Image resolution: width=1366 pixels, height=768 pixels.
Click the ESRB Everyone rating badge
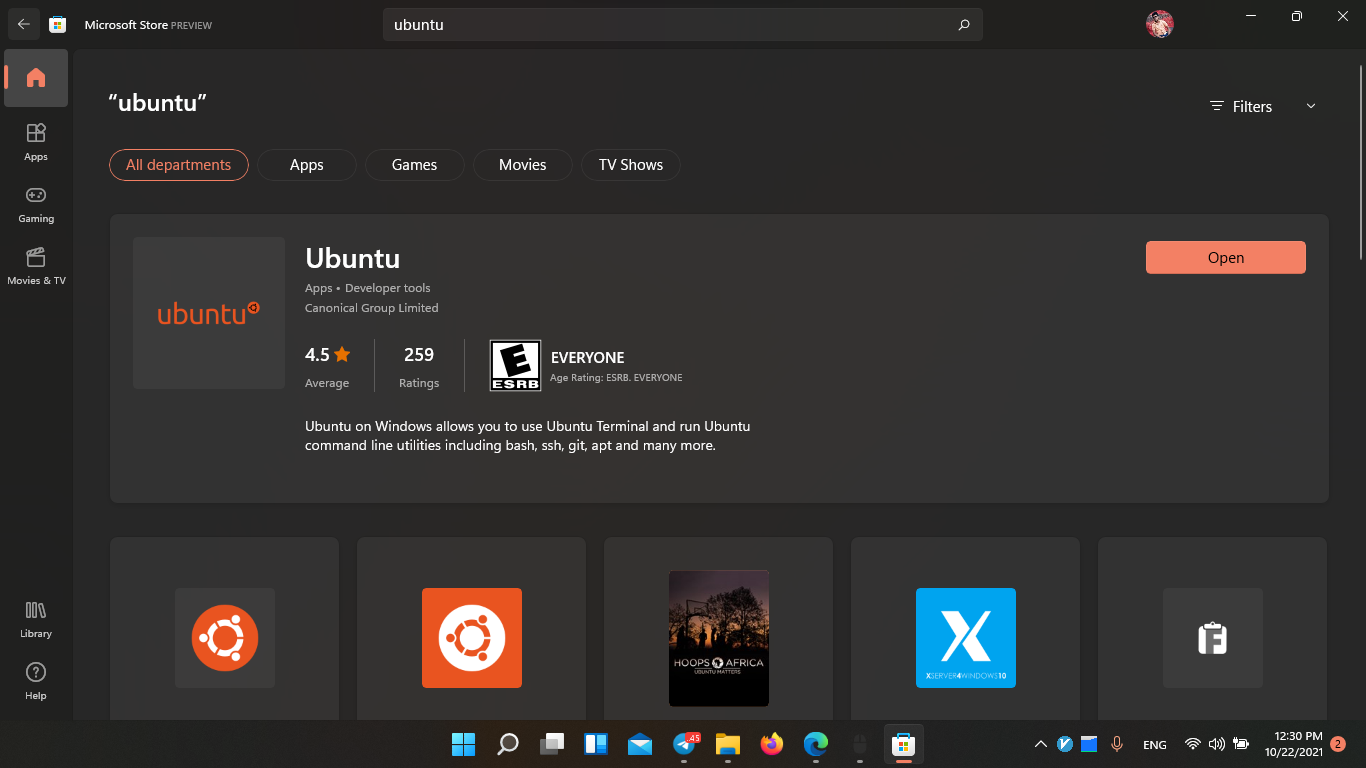click(515, 365)
